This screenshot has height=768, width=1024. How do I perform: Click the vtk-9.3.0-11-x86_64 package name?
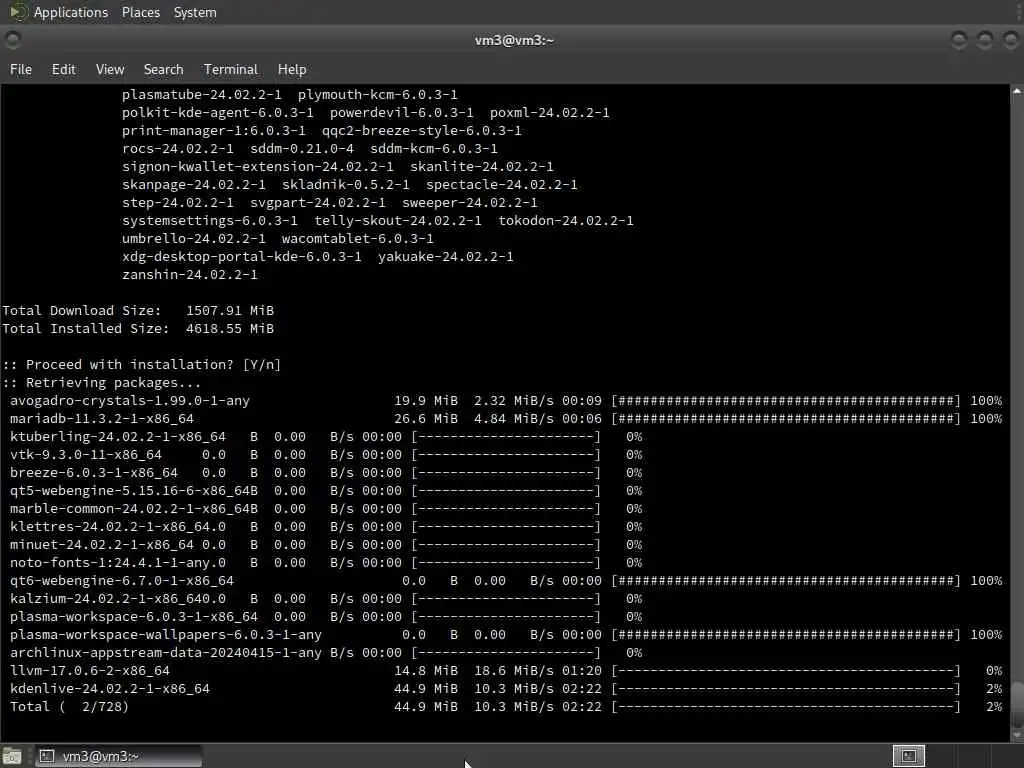pyautogui.click(x=86, y=455)
